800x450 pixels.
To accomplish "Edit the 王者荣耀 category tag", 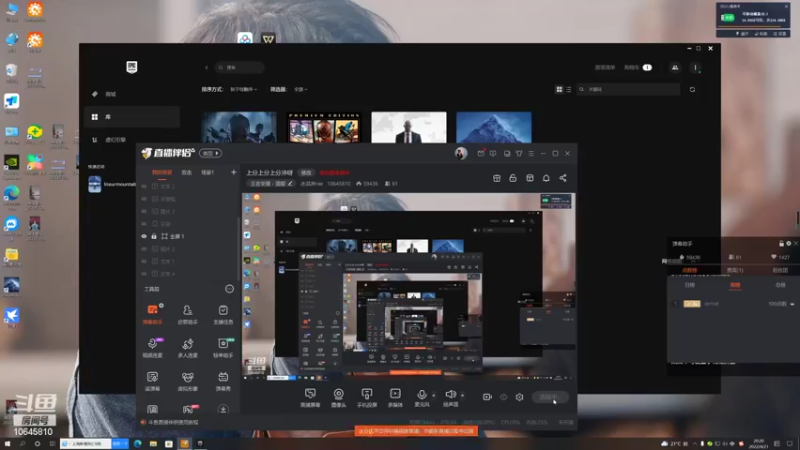I will coord(271,184).
